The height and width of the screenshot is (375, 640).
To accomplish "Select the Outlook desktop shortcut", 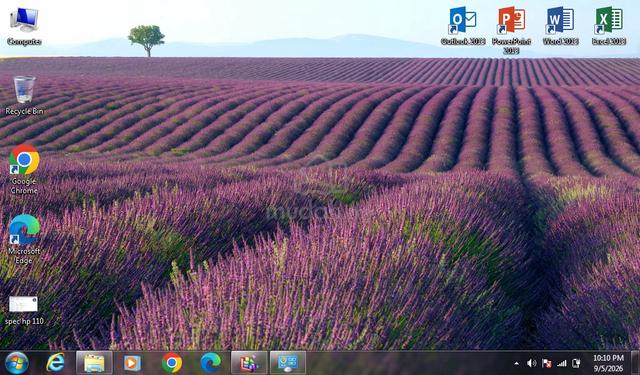I will click(x=463, y=25).
